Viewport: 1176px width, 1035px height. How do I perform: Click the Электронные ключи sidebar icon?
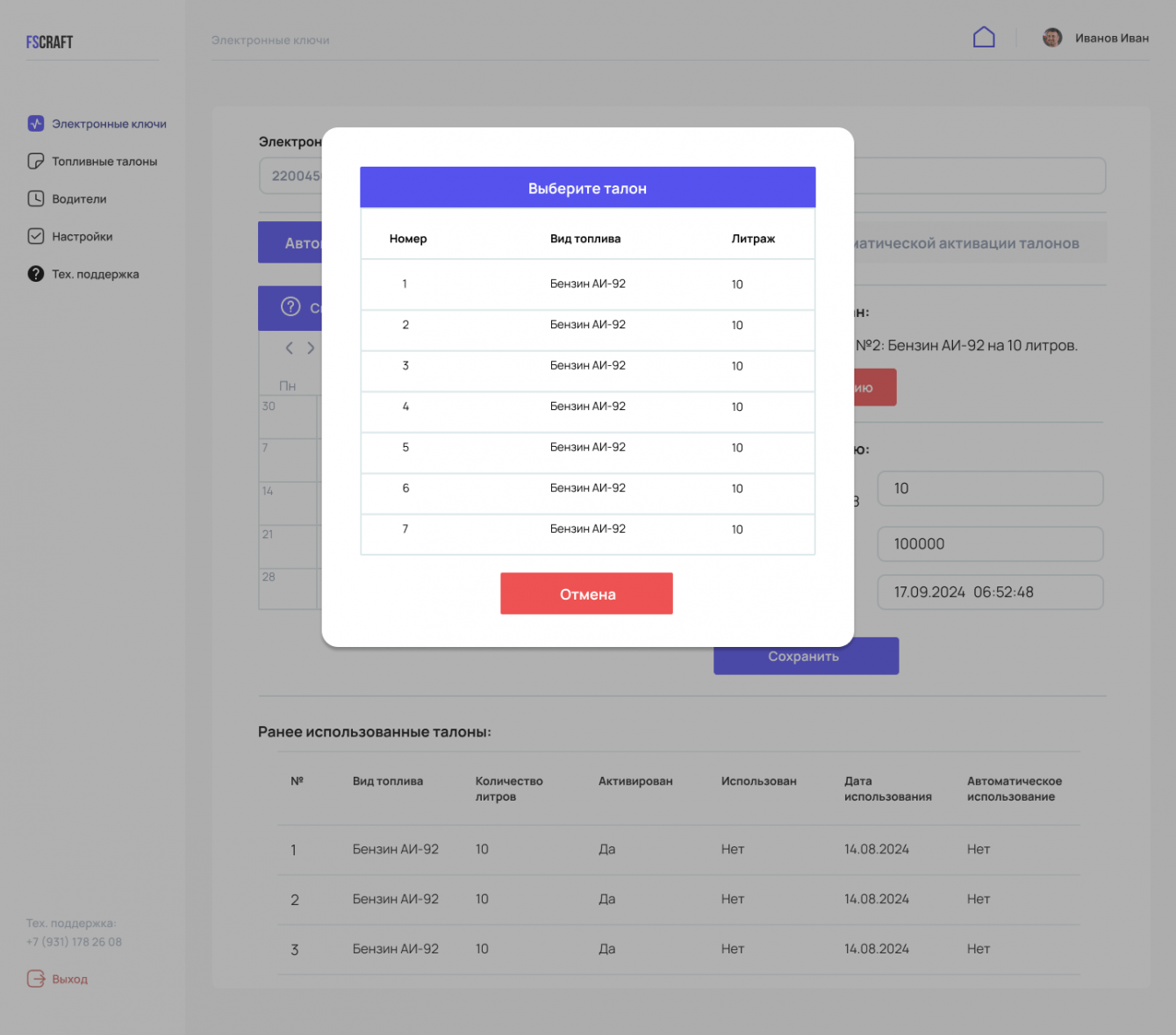tap(35, 124)
